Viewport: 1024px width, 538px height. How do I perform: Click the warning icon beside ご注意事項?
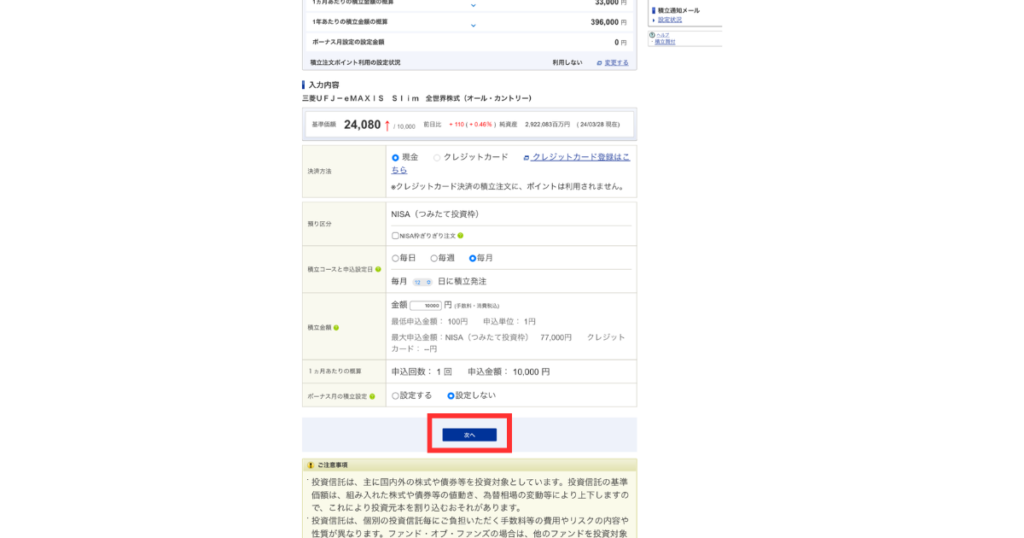click(x=310, y=466)
